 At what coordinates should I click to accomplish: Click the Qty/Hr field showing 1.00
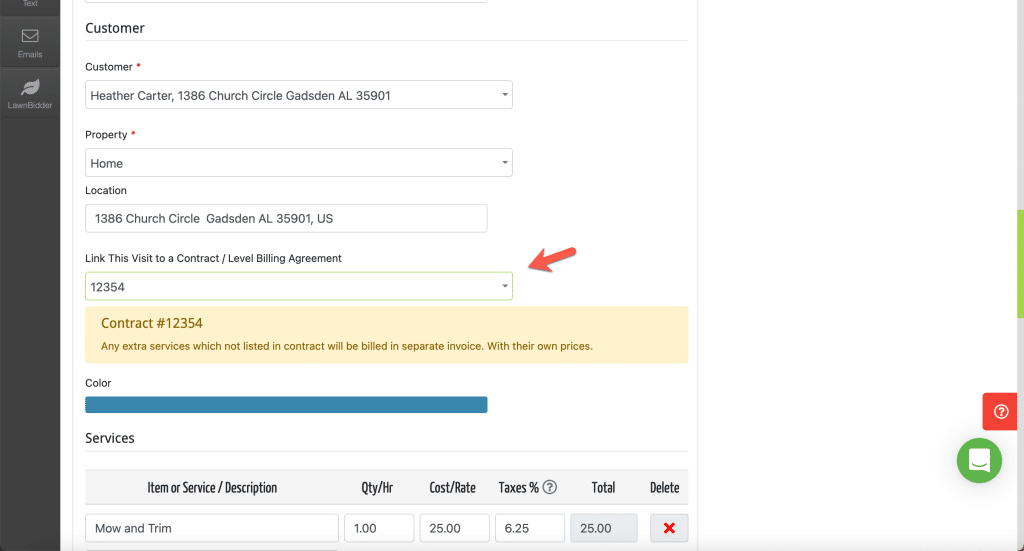click(379, 528)
